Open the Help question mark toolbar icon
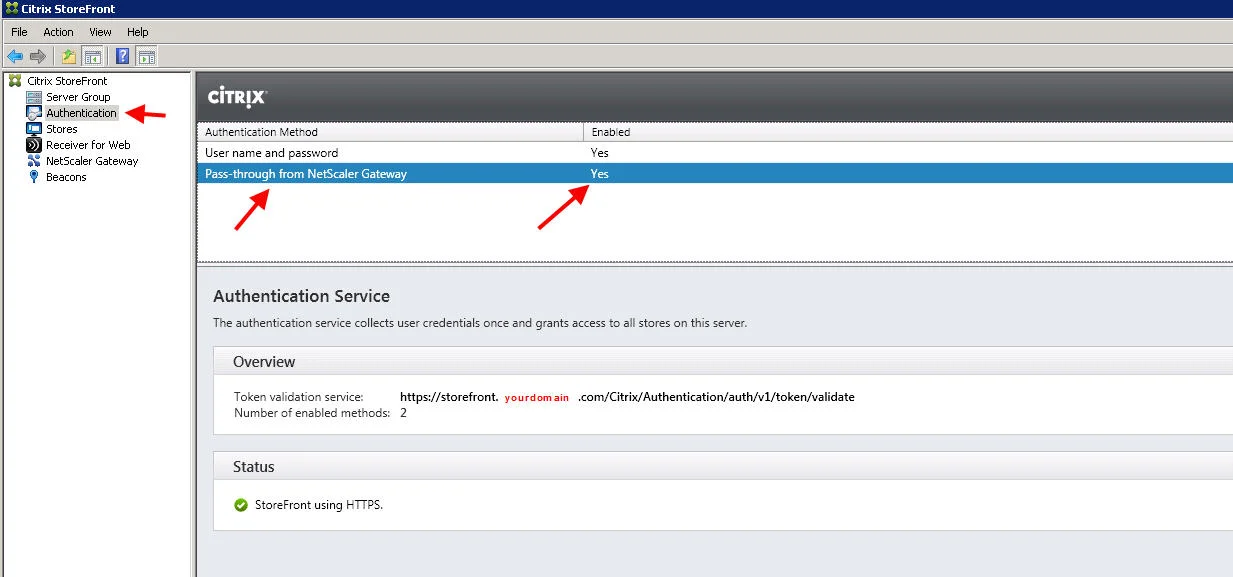 (123, 56)
